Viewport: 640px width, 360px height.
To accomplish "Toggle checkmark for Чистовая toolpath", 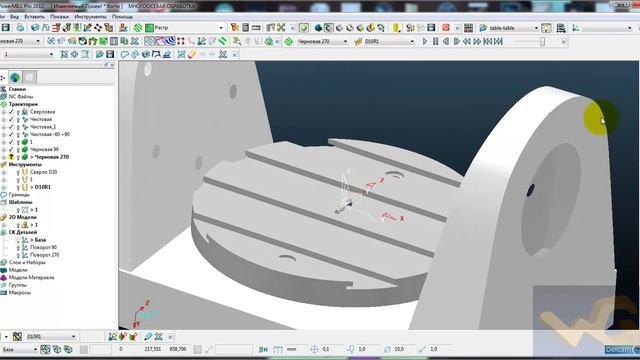I will [x=11, y=120].
